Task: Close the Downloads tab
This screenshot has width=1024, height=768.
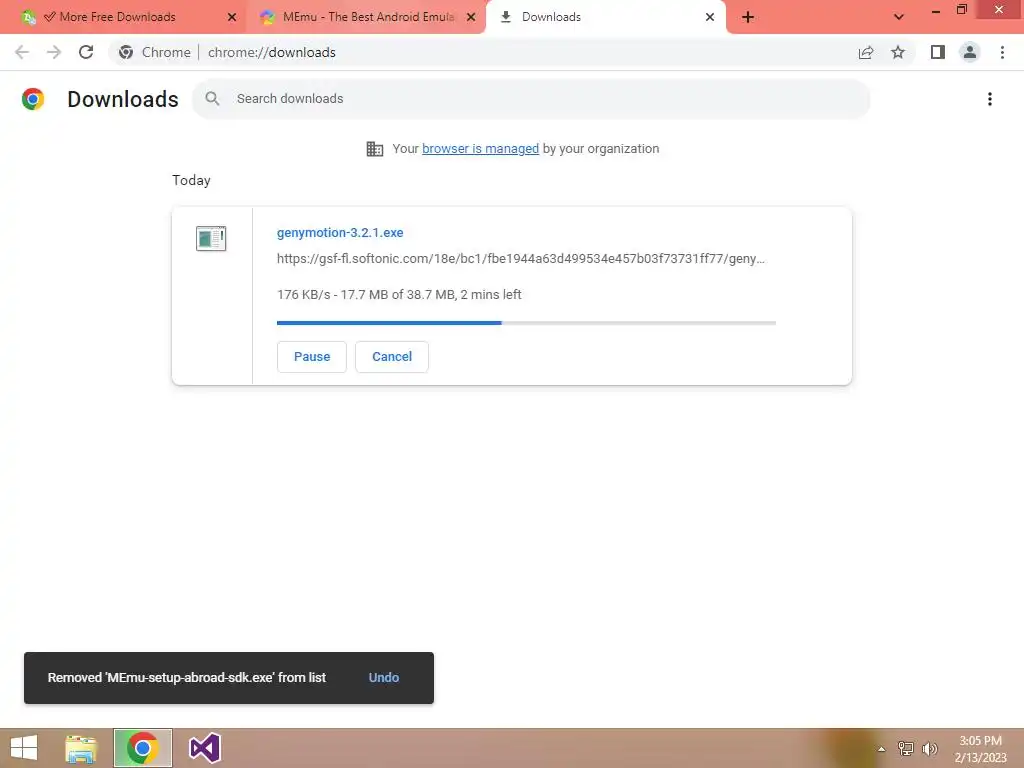Action: (x=710, y=17)
